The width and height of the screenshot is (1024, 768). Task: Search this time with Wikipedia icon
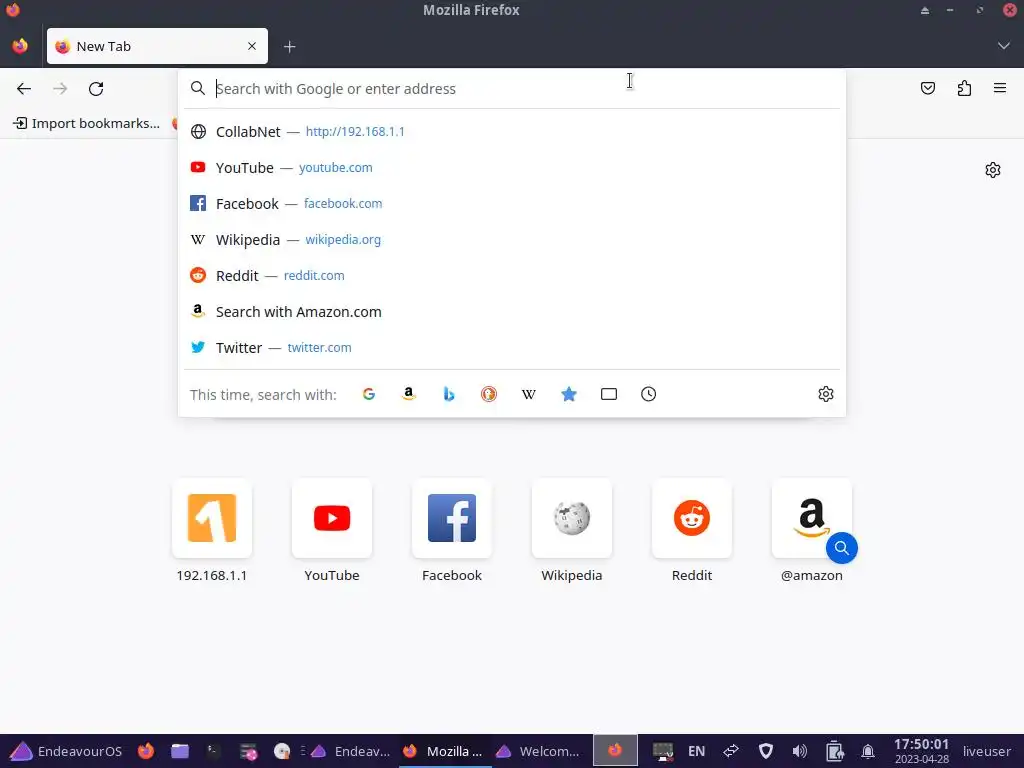[x=529, y=394]
